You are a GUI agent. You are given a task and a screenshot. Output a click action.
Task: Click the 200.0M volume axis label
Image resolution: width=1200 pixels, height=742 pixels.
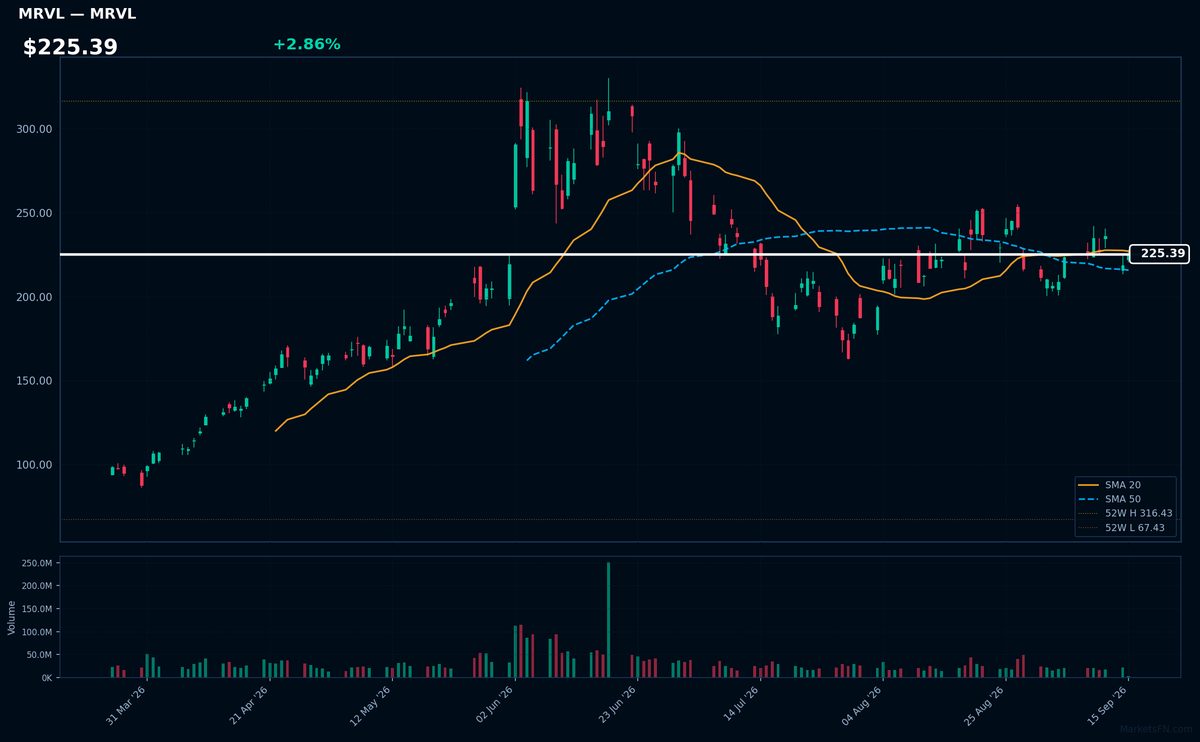[x=37, y=586]
